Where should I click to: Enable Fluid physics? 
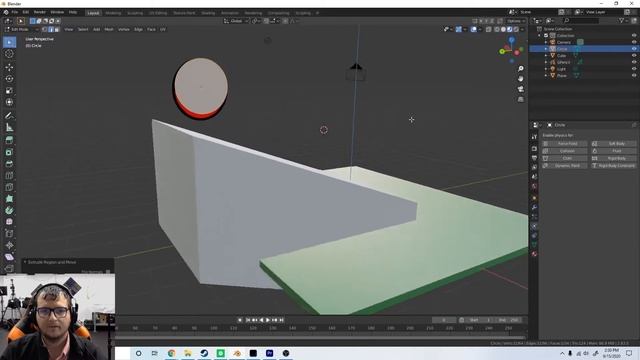[x=614, y=151]
